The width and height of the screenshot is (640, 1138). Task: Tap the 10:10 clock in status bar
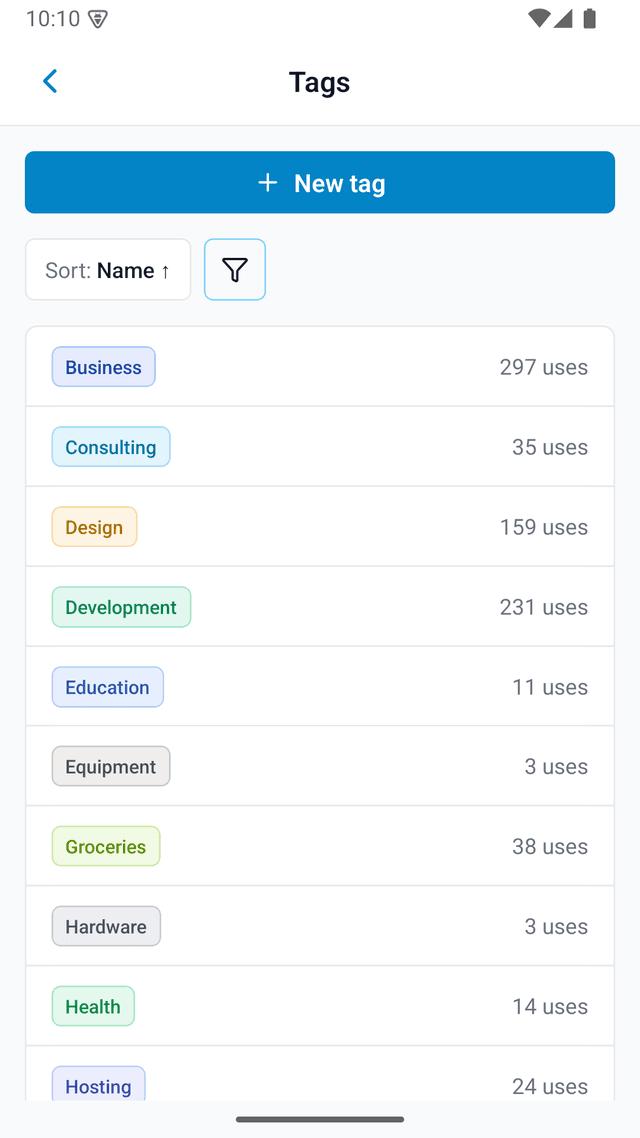53,19
